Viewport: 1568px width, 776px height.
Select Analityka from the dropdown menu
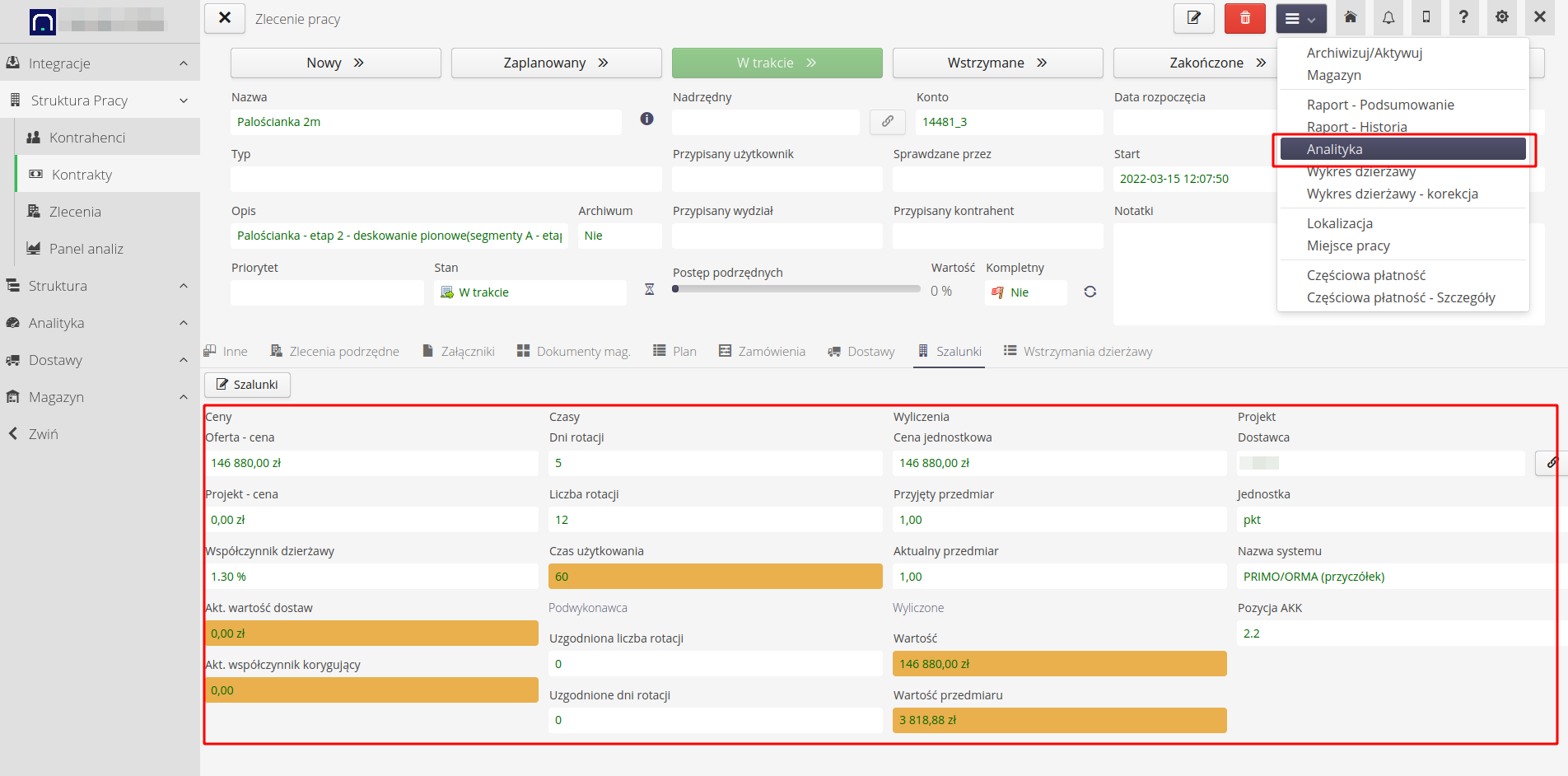1402,149
